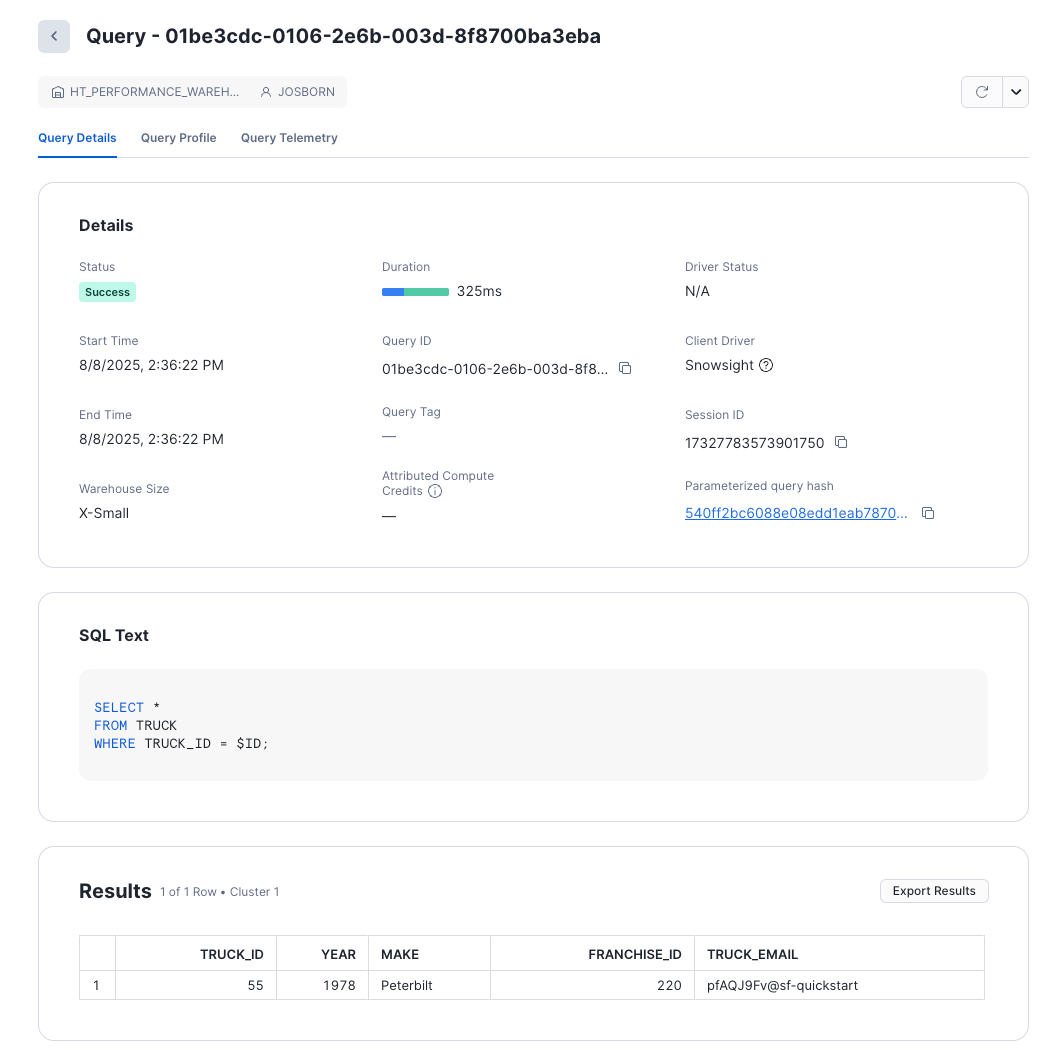Open the Query Telemetry tab

pos(289,138)
